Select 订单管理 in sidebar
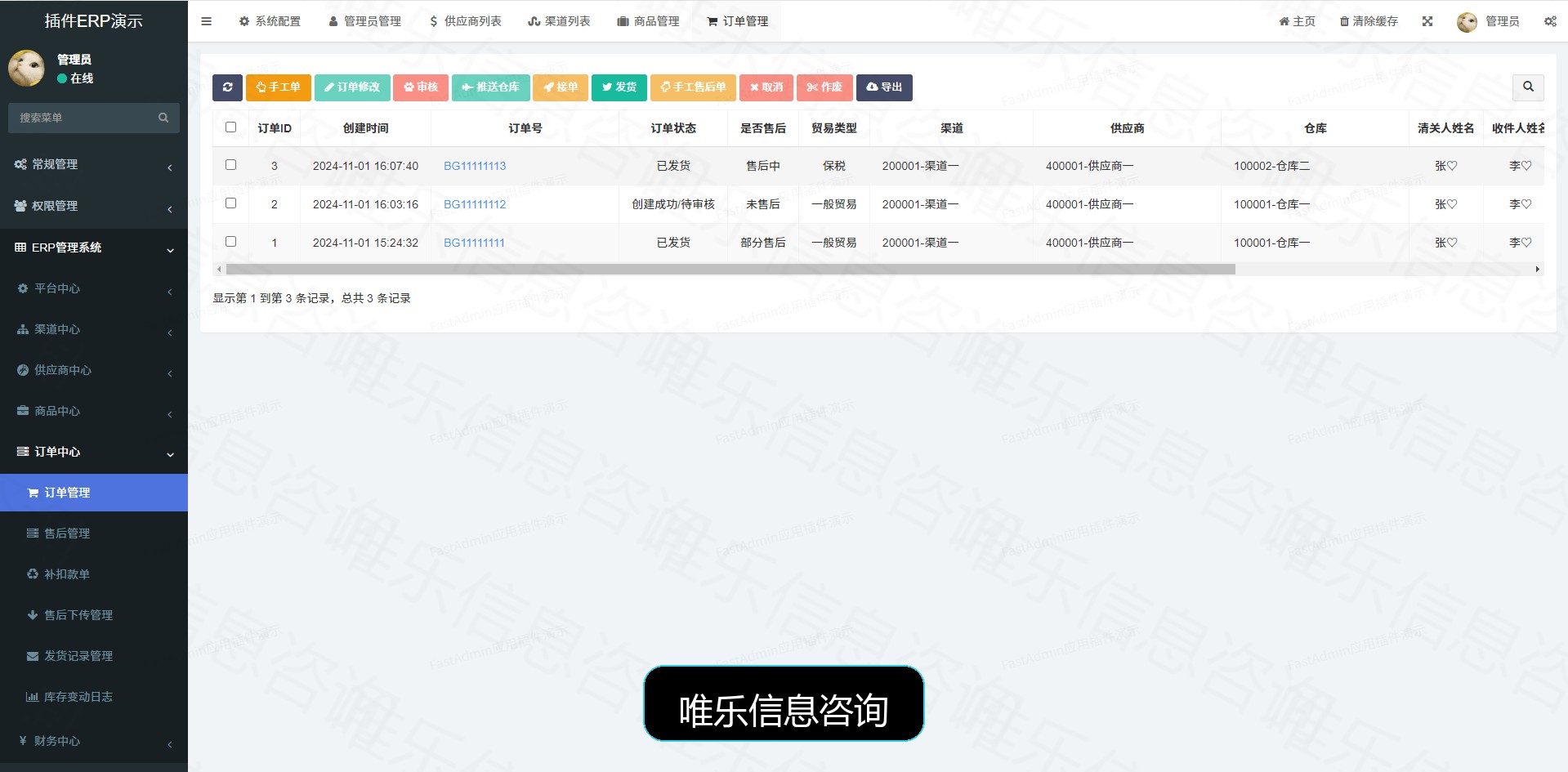The image size is (1568, 772). click(94, 493)
